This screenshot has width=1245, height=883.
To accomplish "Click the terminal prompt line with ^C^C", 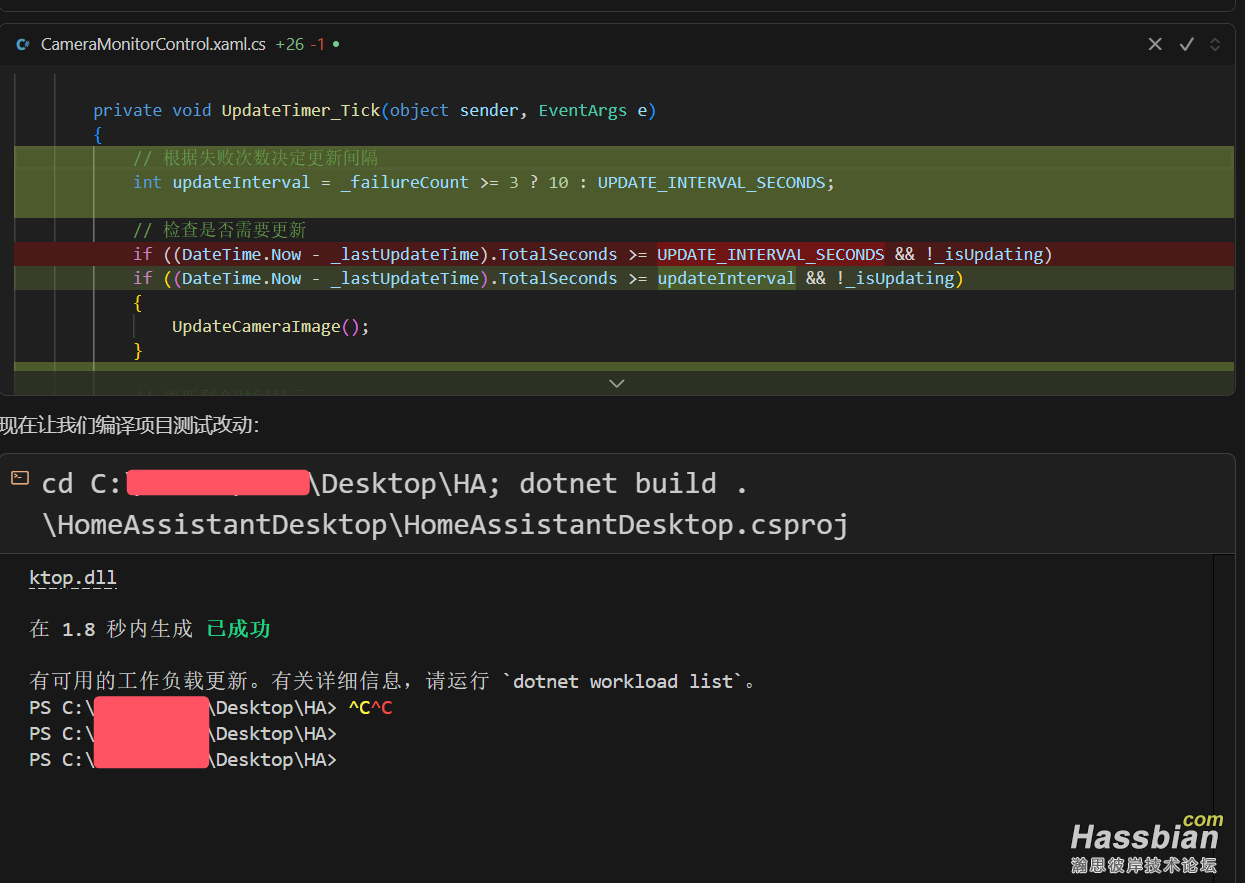I will coord(211,708).
